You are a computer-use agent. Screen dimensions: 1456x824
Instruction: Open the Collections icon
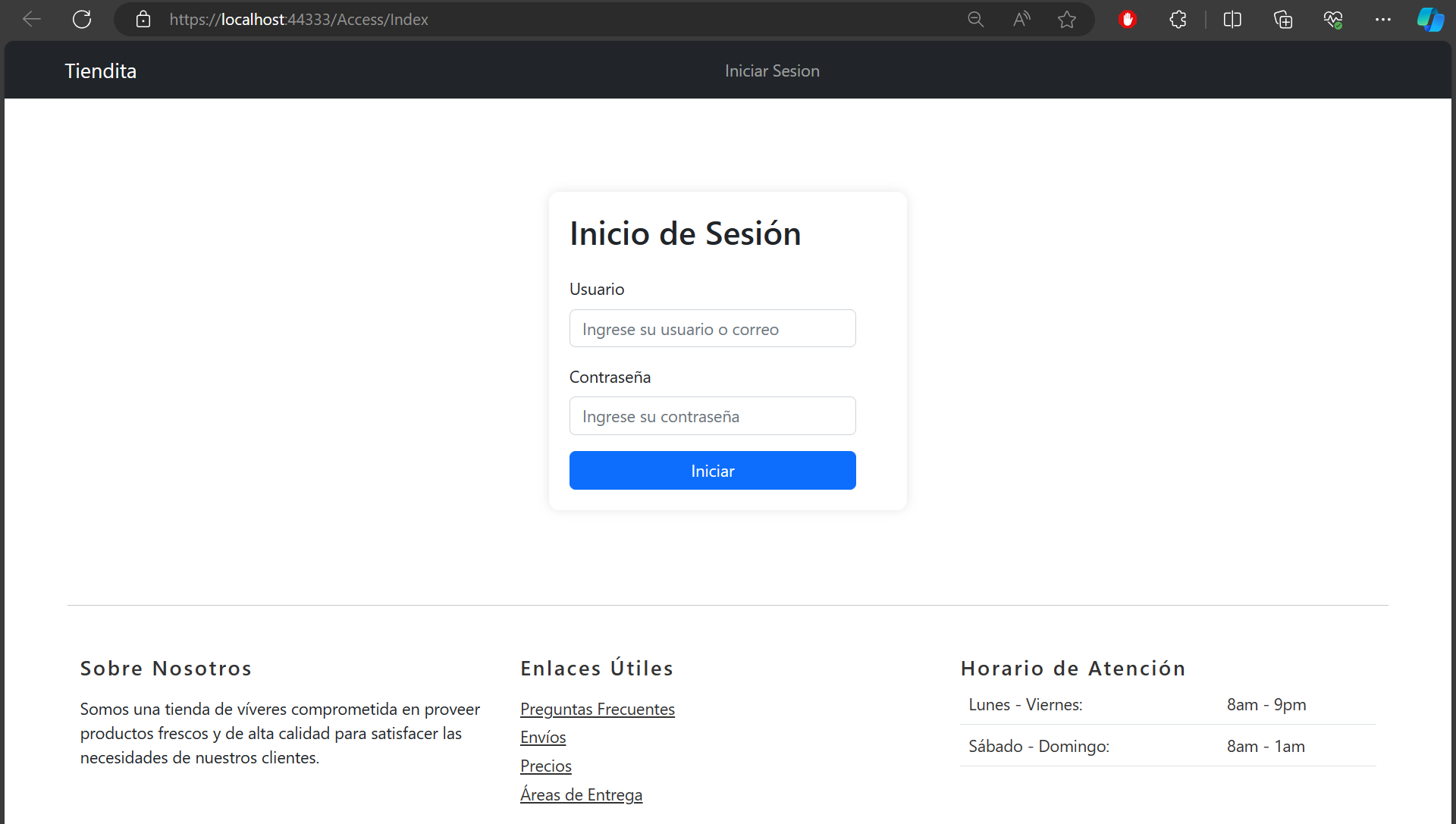[1282, 20]
